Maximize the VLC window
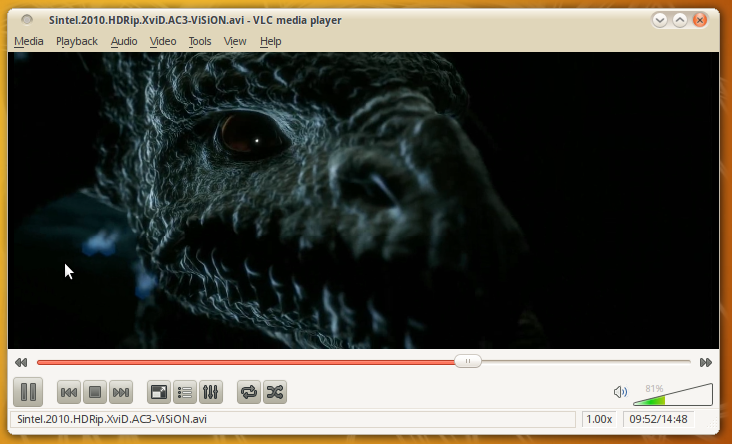The width and height of the screenshot is (732, 444). [680, 20]
